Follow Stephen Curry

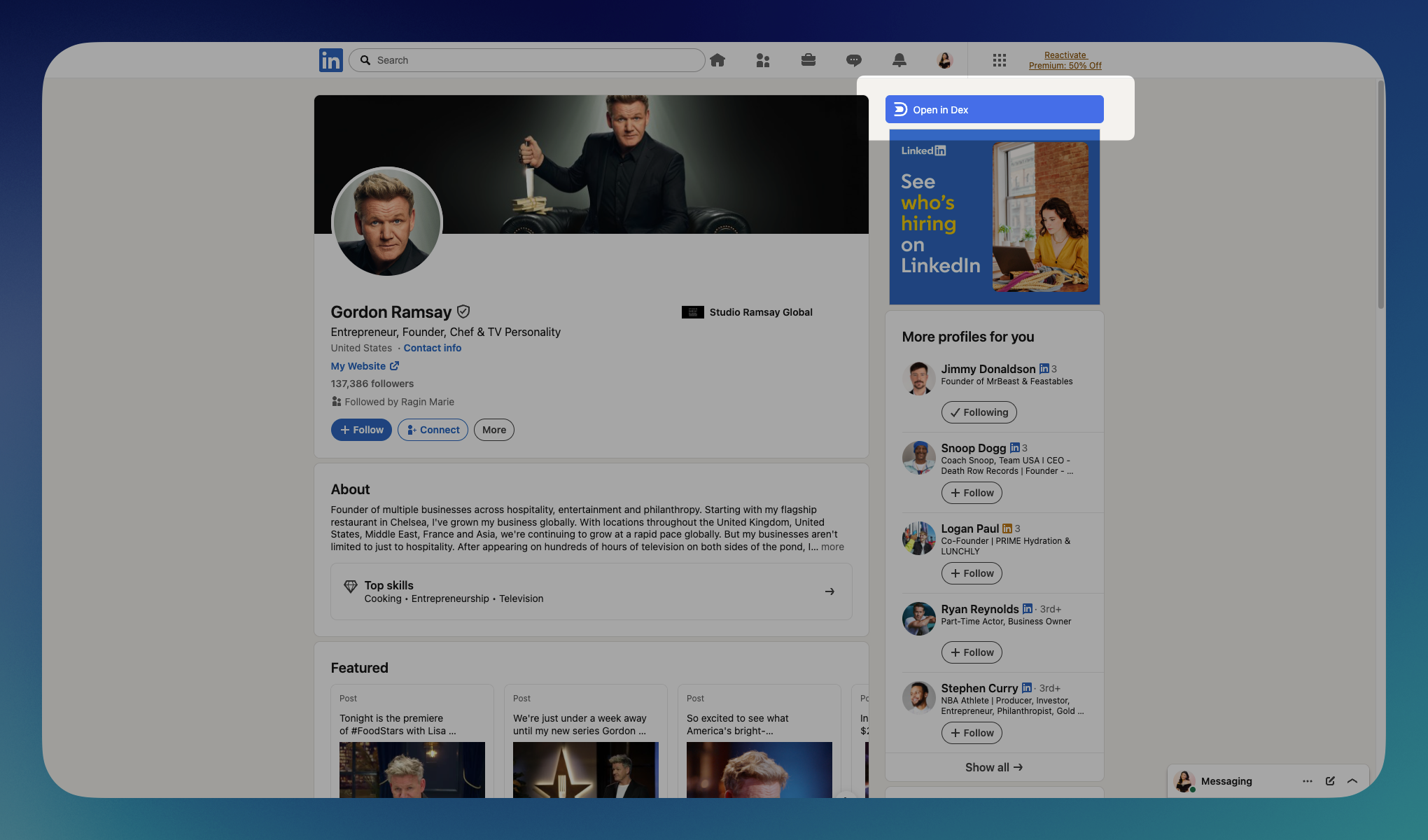[x=972, y=733]
